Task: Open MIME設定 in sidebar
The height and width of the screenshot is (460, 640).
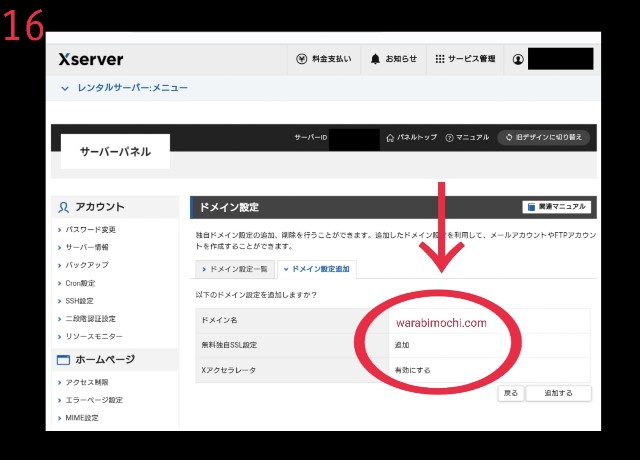Action: pos(82,418)
